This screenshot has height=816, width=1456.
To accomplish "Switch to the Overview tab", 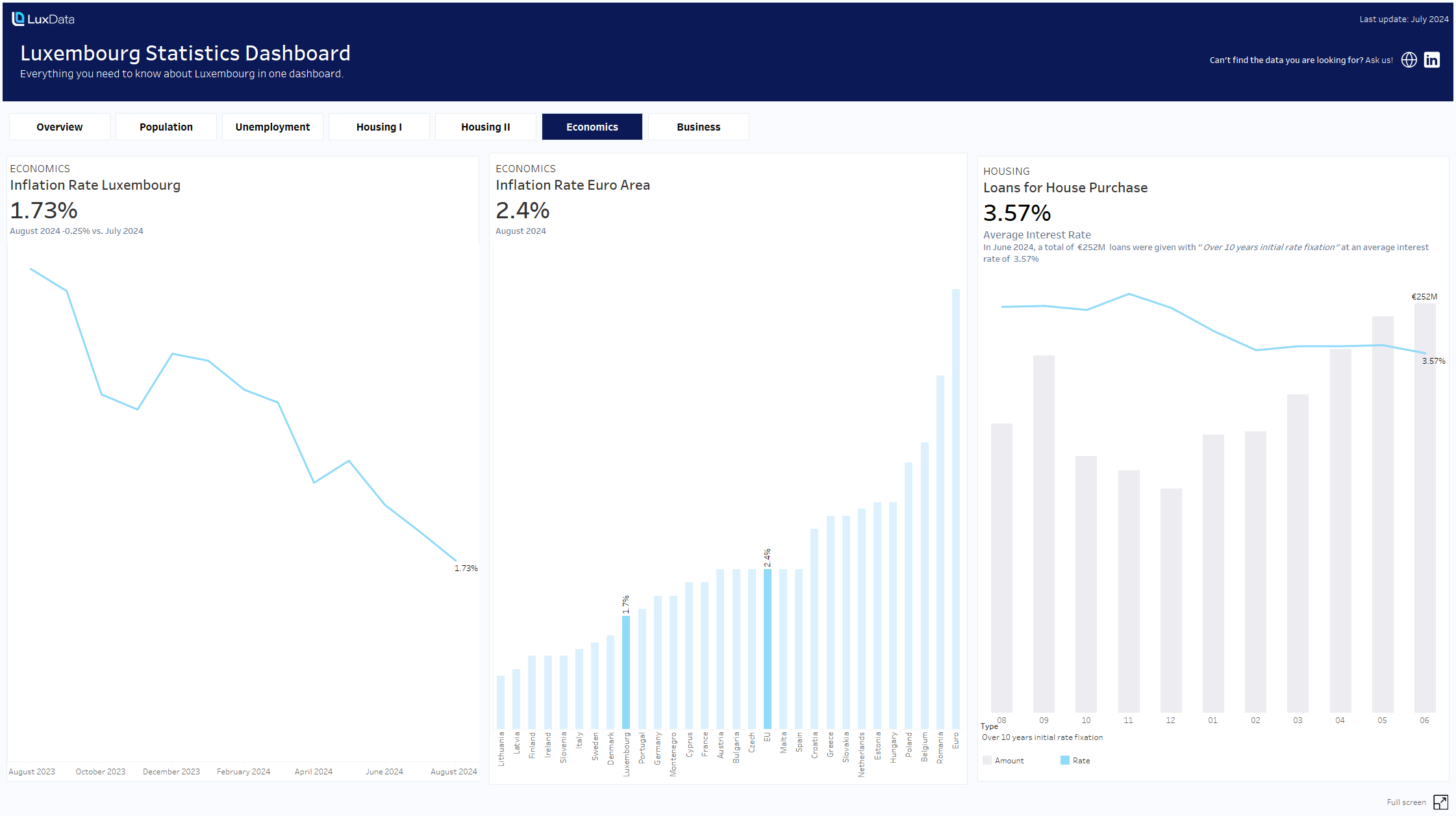I will pyautogui.click(x=60, y=127).
